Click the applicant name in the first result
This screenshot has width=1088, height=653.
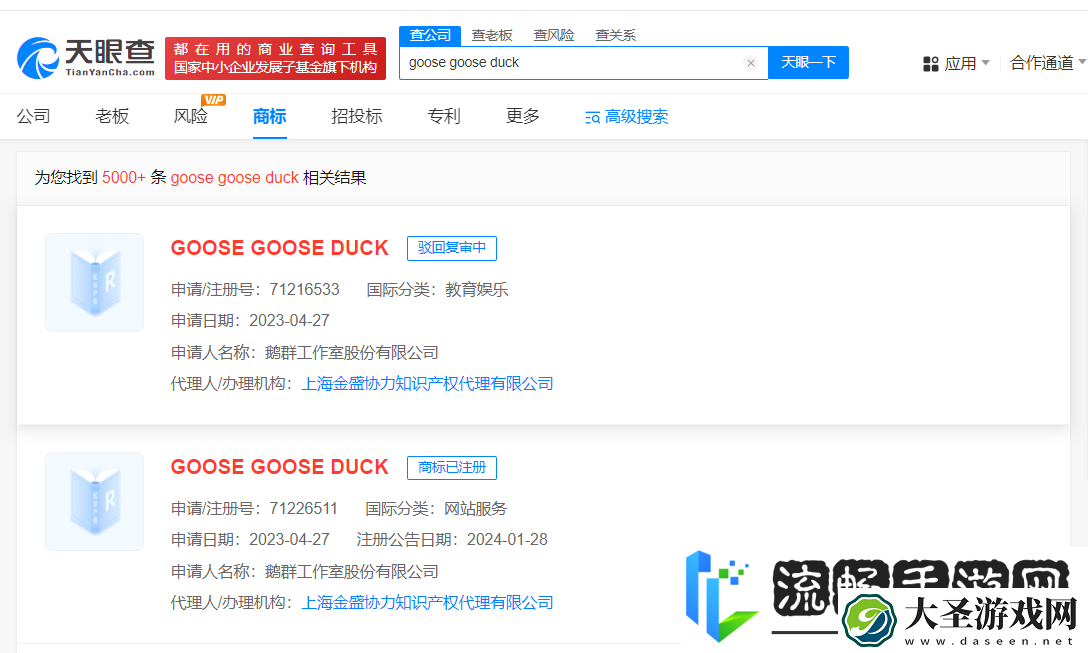352,353
